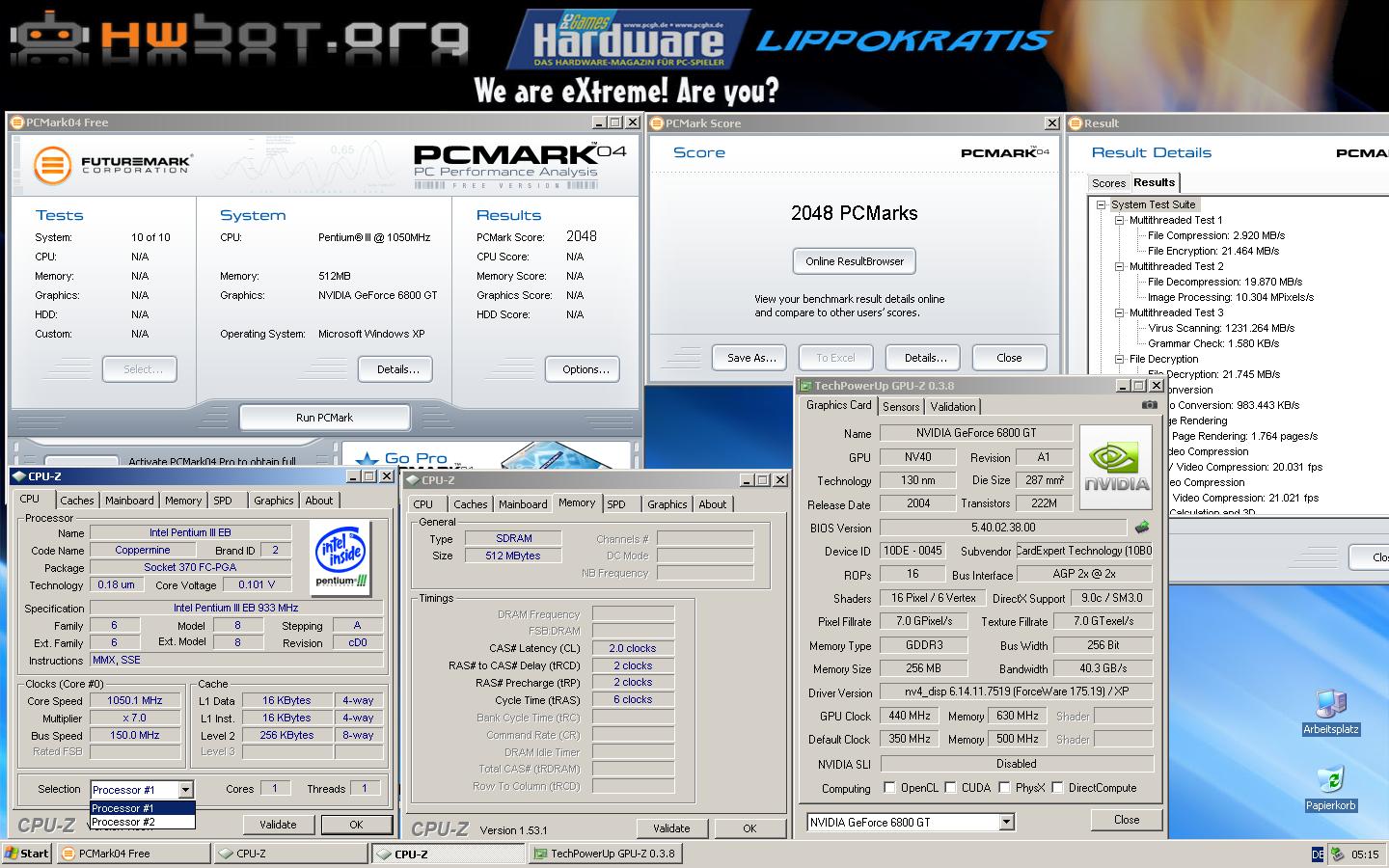Open Caches tab in CPU-Z memory window
Viewport: 1389px width, 868px height.
tap(471, 504)
